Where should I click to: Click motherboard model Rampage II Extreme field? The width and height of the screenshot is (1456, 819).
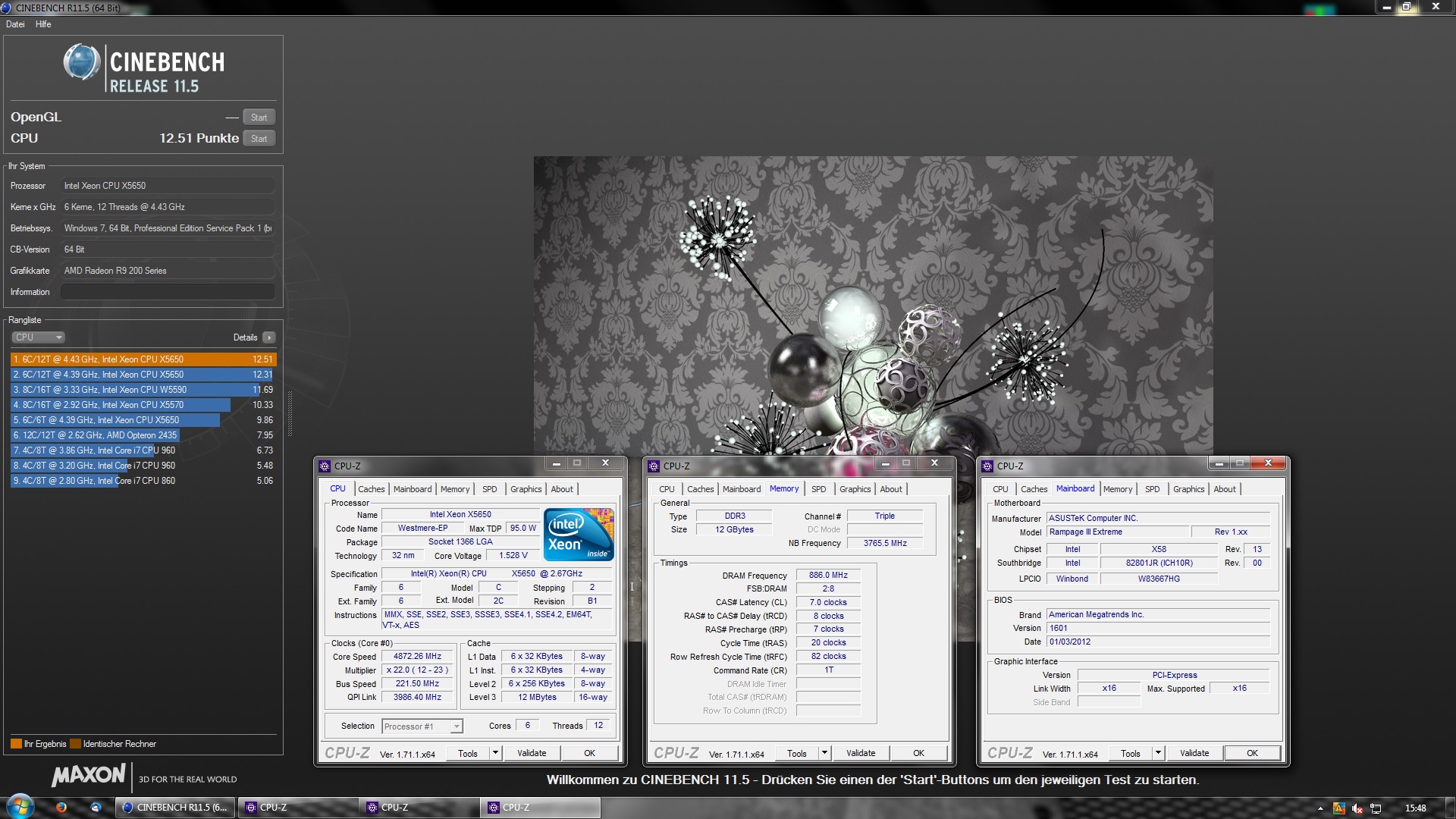1118,532
